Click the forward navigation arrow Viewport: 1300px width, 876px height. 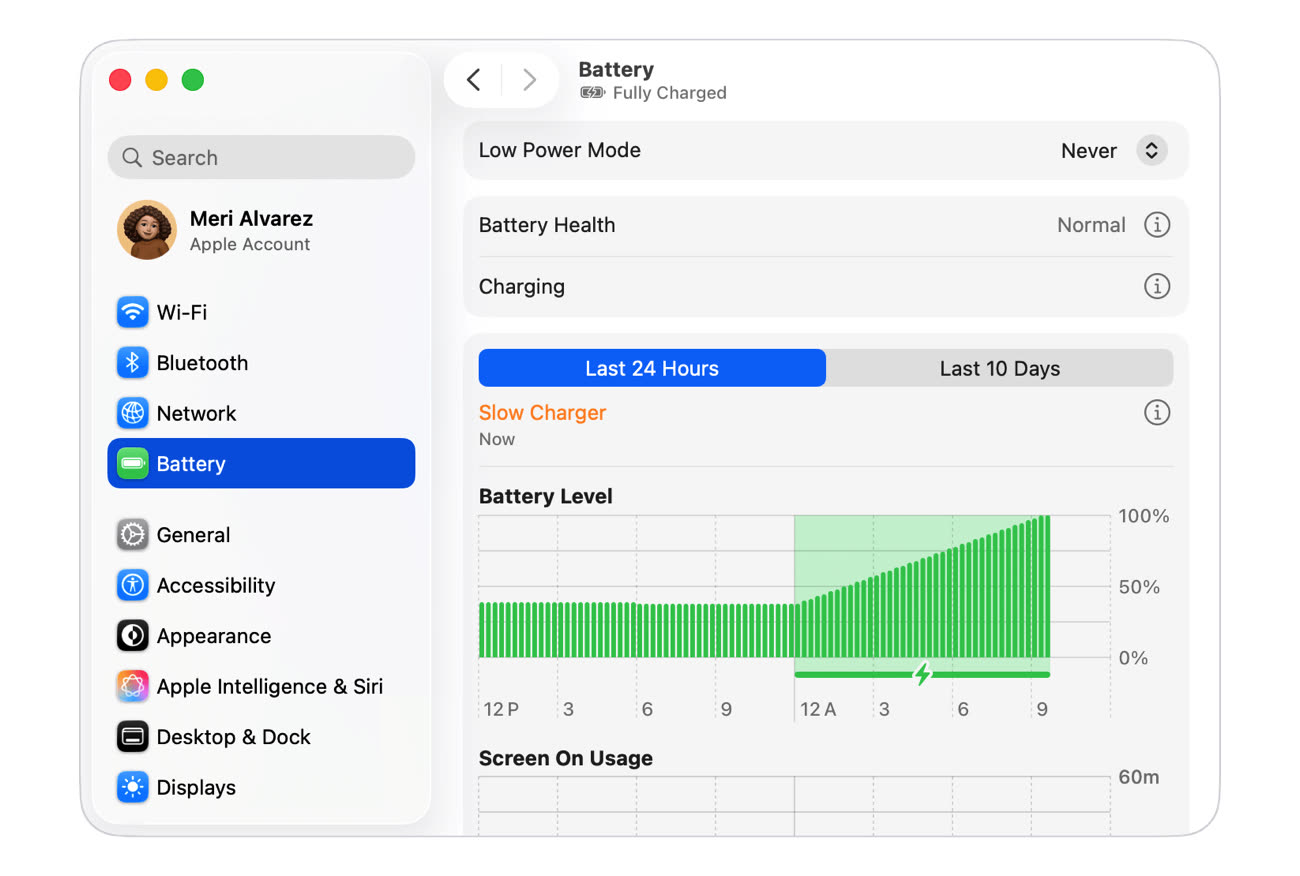[x=529, y=80]
